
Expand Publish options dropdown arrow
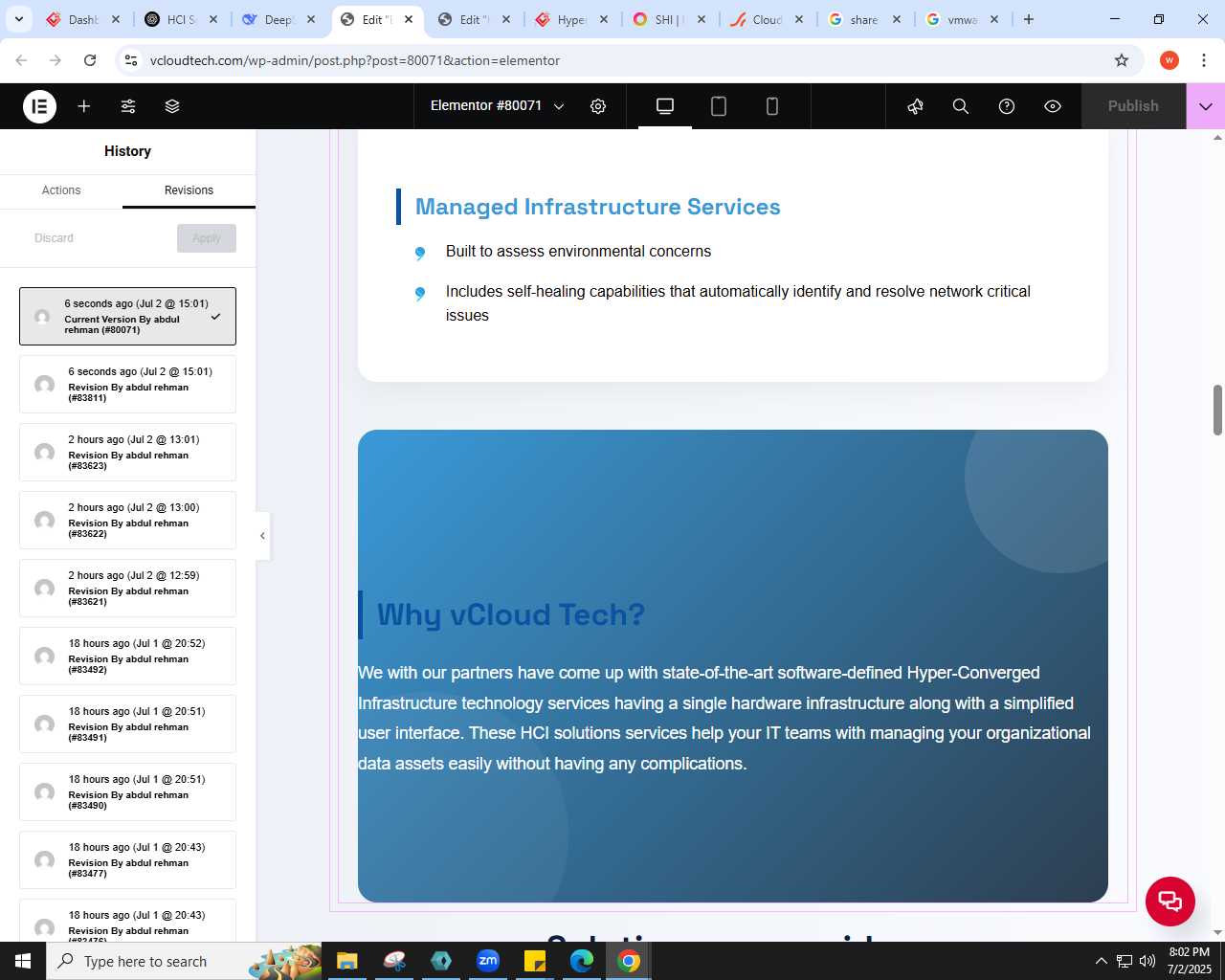(x=1206, y=106)
